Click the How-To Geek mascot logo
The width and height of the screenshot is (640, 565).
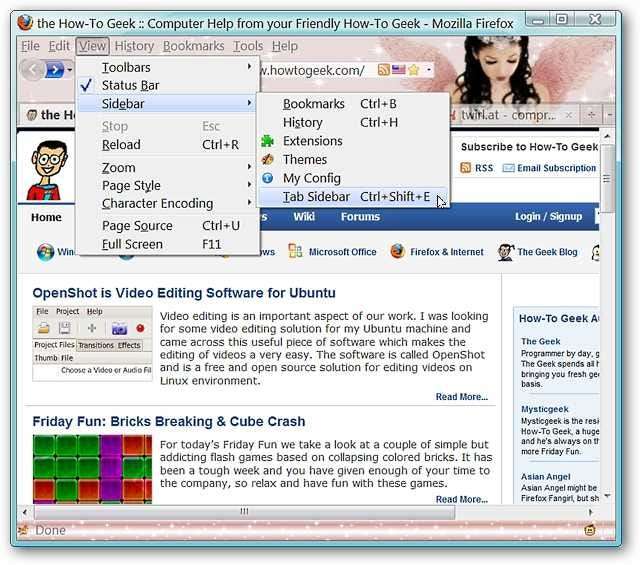(49, 170)
